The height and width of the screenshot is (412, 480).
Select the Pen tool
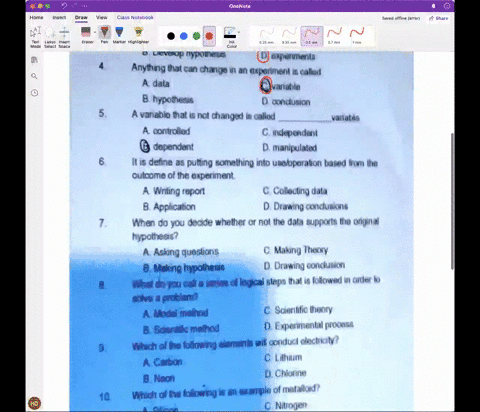(104, 35)
